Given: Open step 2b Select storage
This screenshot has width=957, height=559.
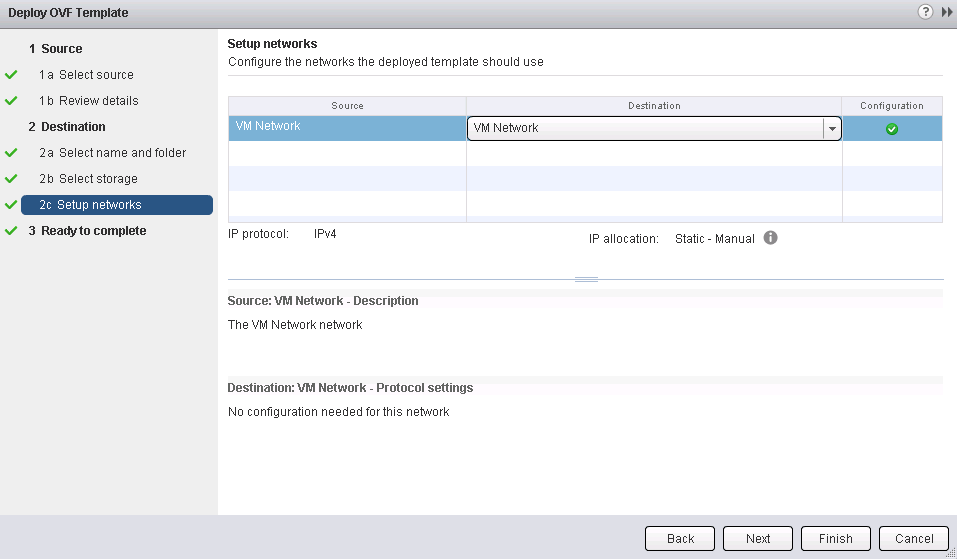Looking at the screenshot, I should click(98, 179).
